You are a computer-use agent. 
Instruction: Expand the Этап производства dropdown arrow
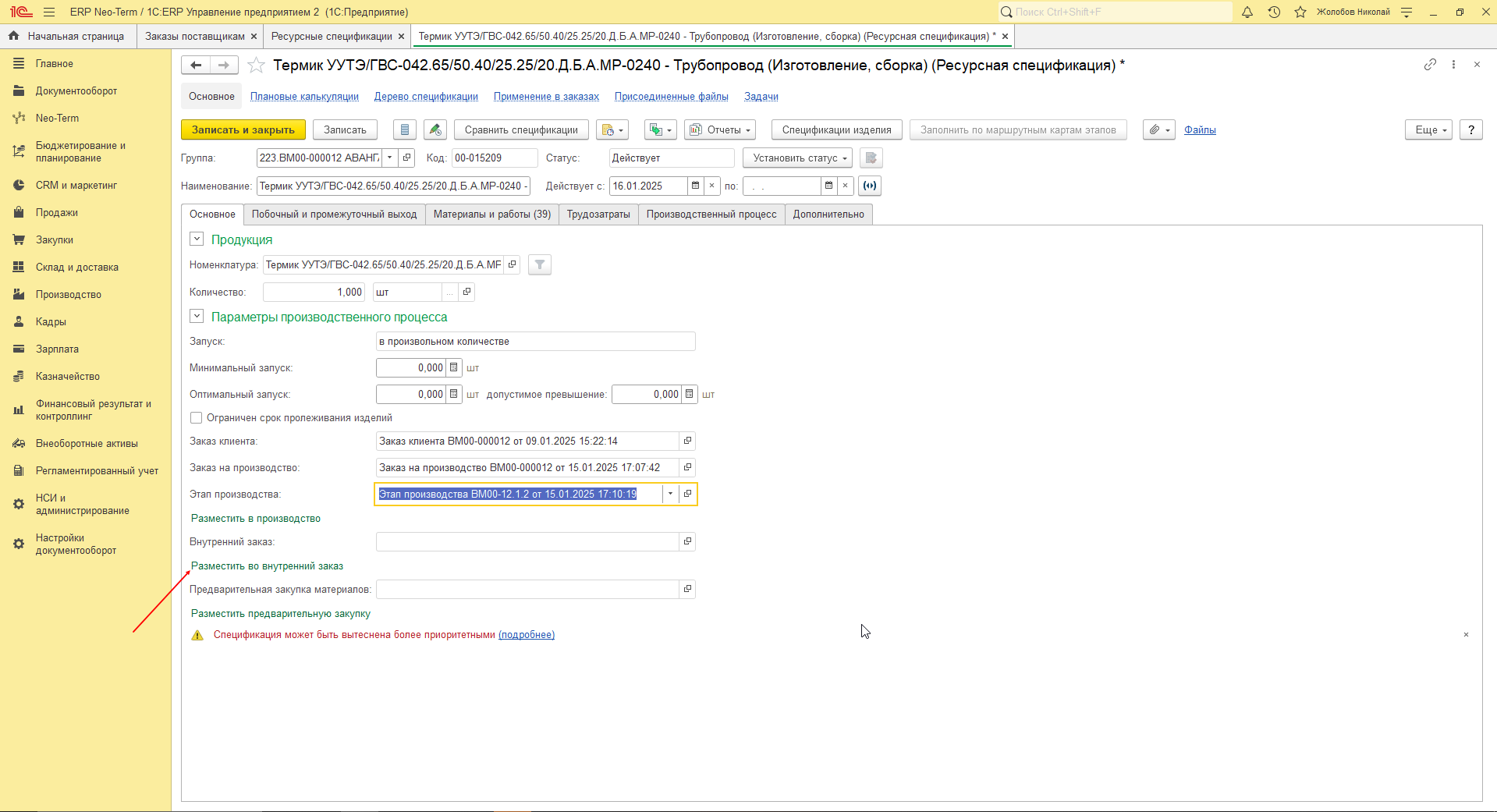670,494
